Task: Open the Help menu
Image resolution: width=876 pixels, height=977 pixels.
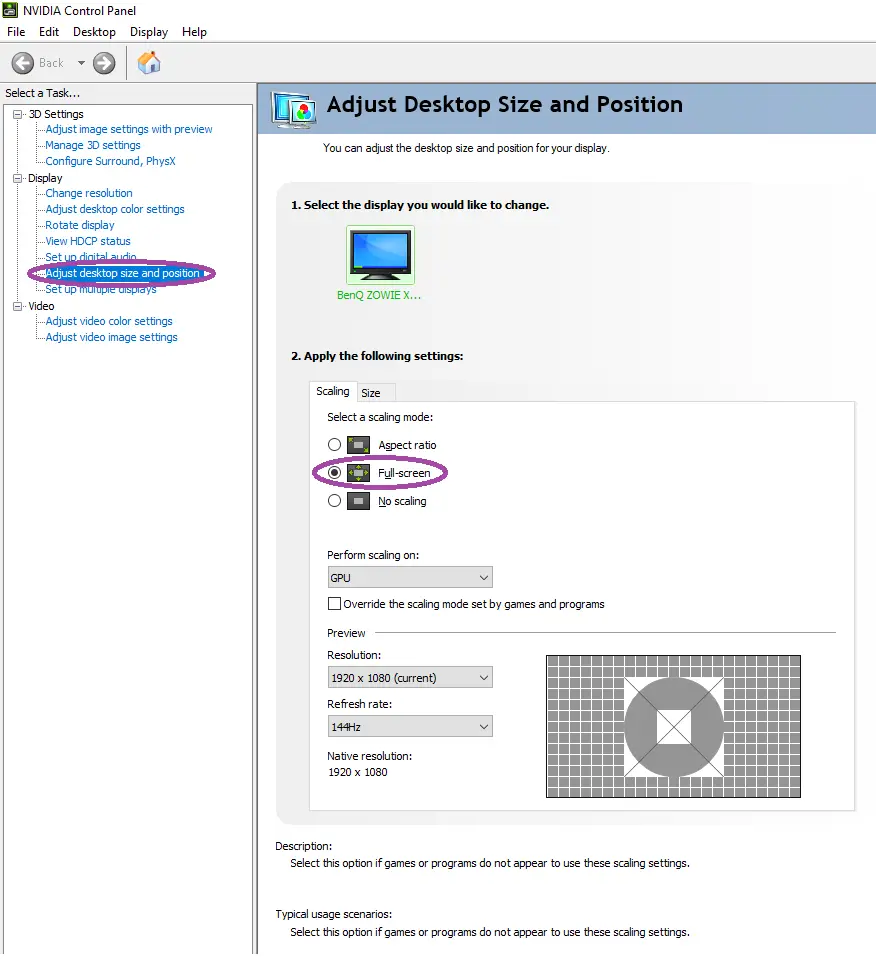Action: pos(194,32)
